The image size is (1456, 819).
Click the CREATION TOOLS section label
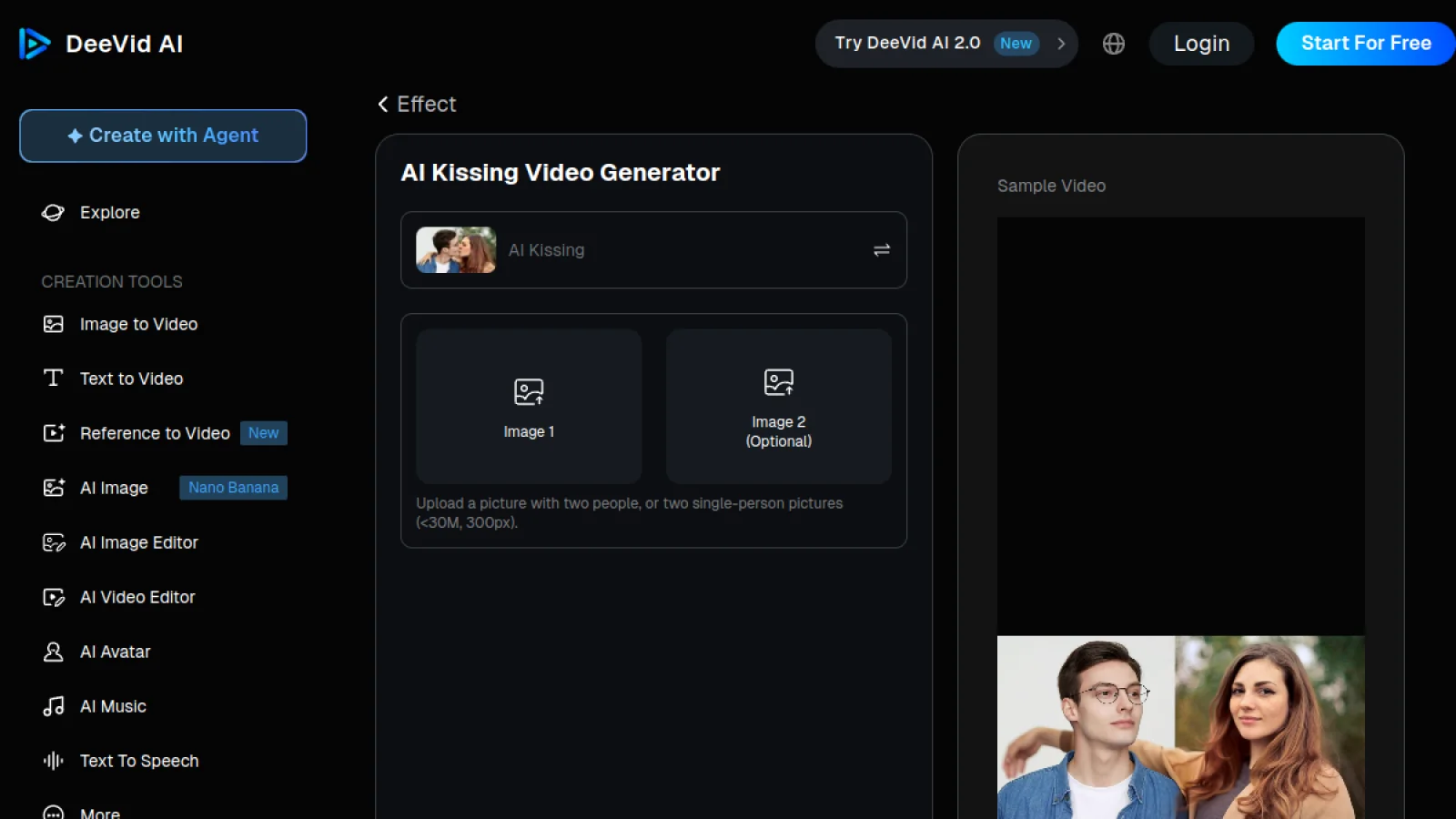click(x=112, y=282)
